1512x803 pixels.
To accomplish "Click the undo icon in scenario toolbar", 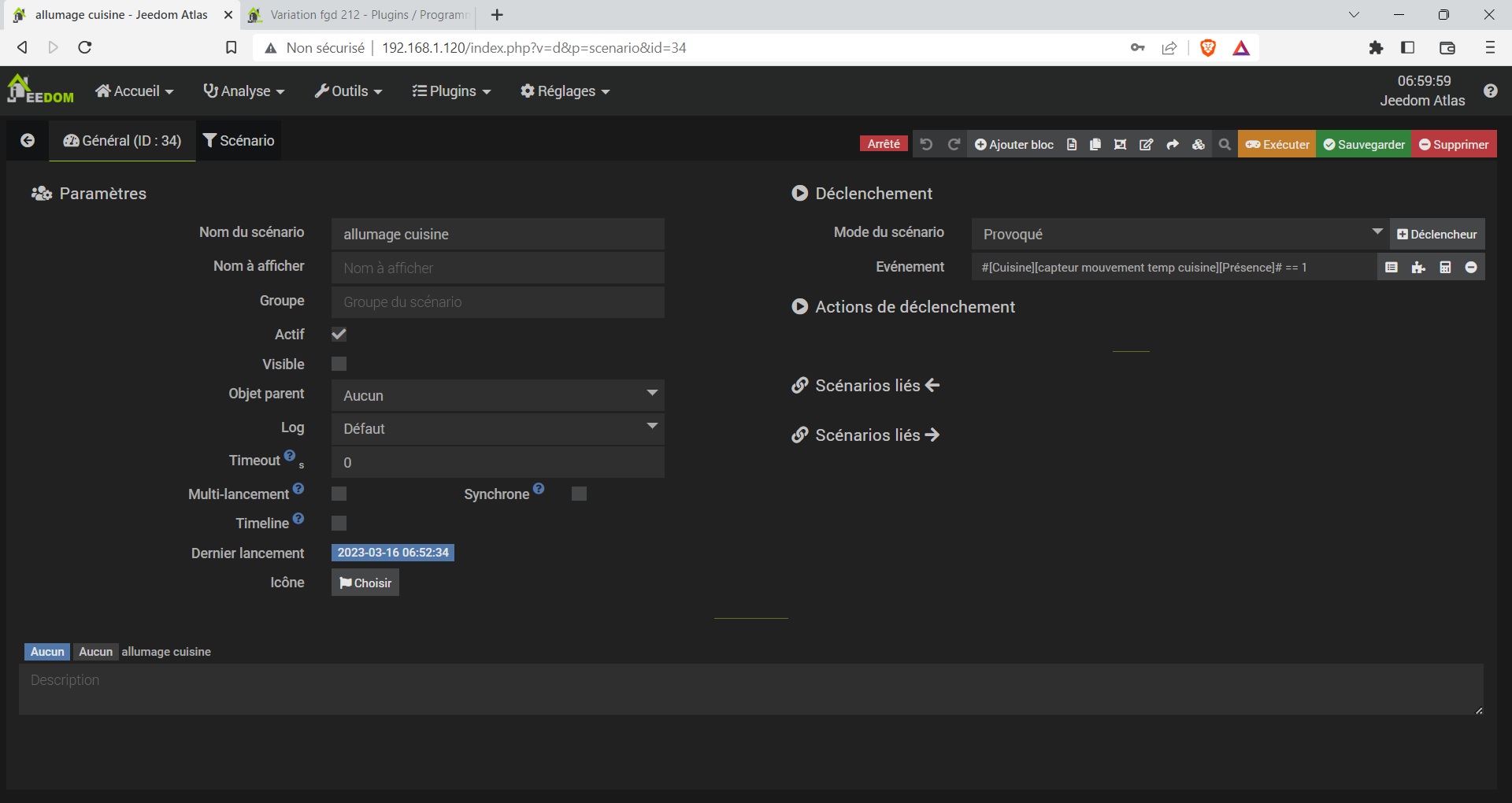I will pyautogui.click(x=926, y=145).
